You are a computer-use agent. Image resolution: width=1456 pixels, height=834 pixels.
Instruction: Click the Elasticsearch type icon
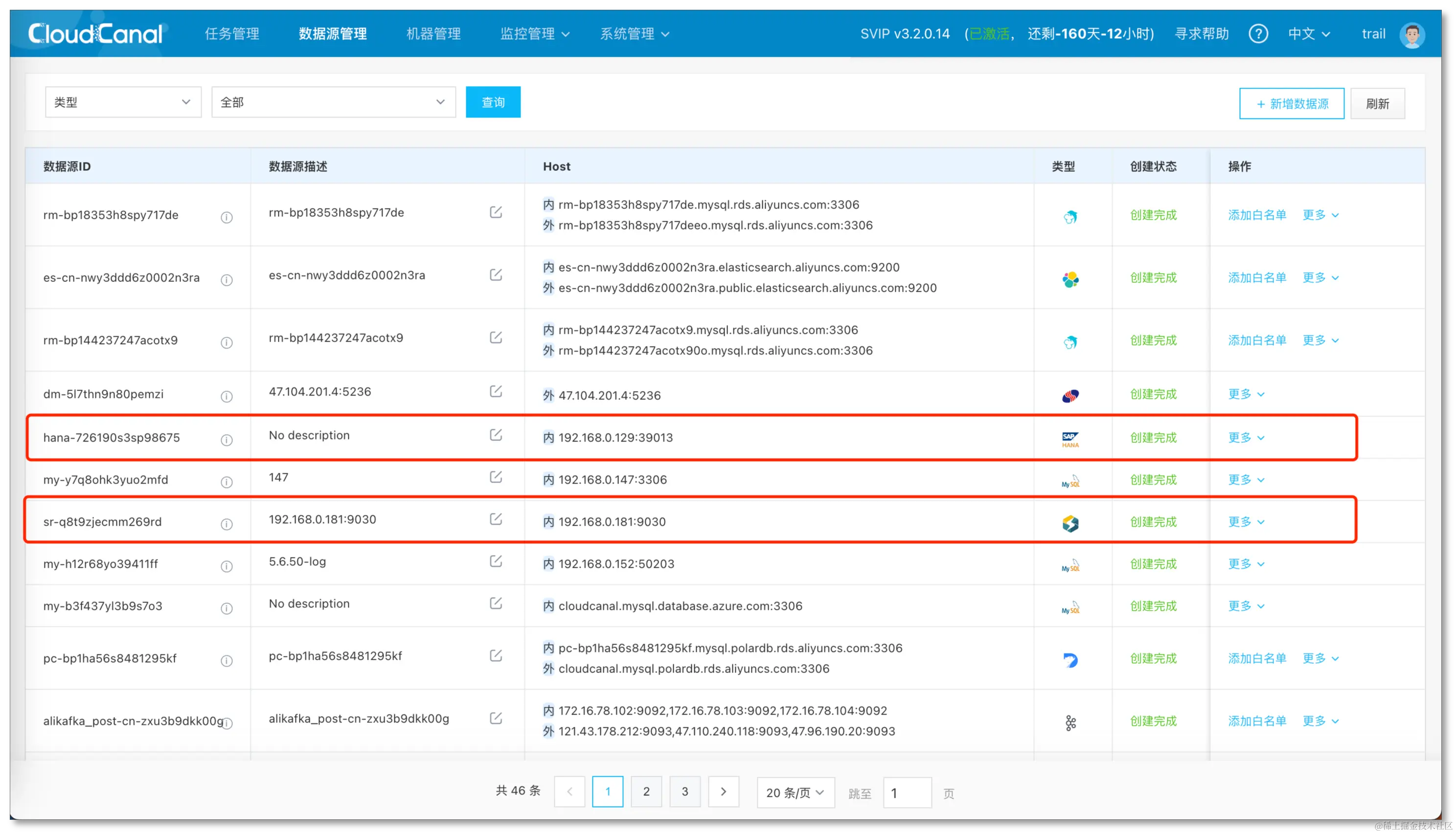coord(1070,279)
